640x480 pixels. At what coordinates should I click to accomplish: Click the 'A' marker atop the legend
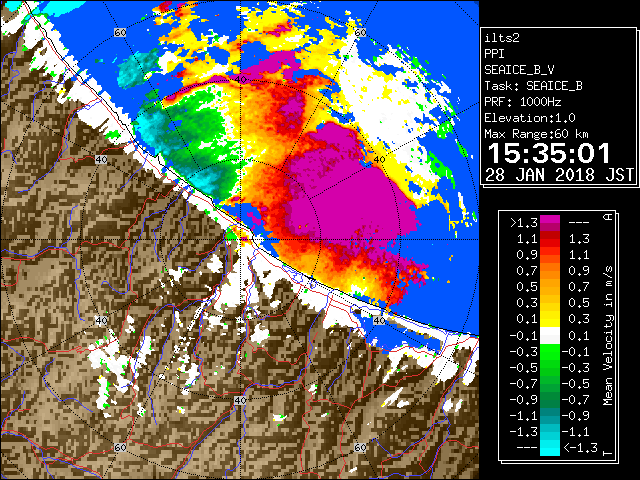pyautogui.click(x=608, y=217)
